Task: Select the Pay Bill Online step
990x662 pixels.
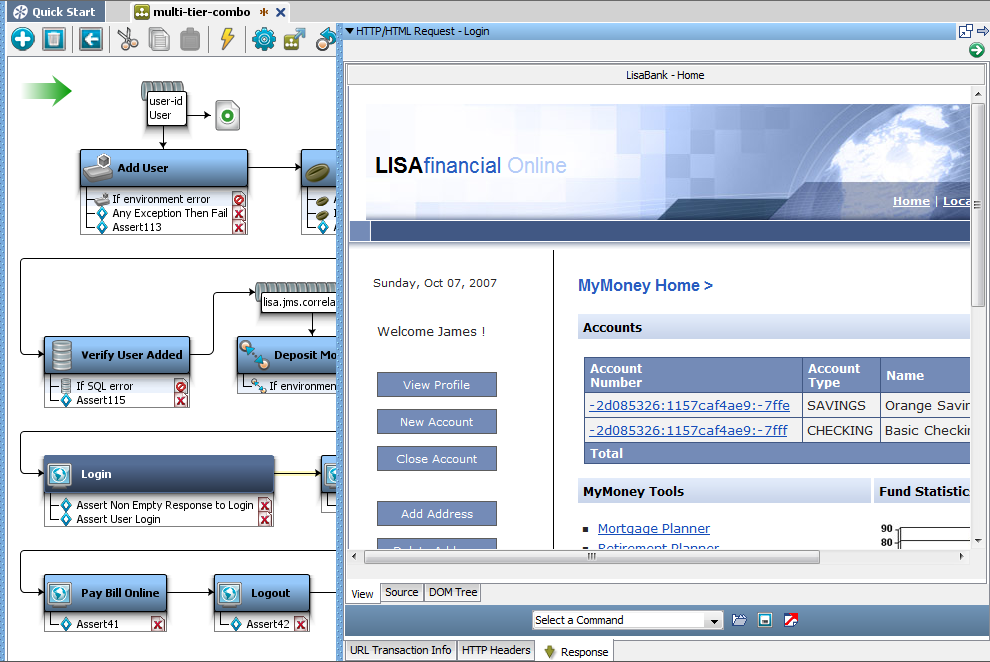Action: point(105,593)
